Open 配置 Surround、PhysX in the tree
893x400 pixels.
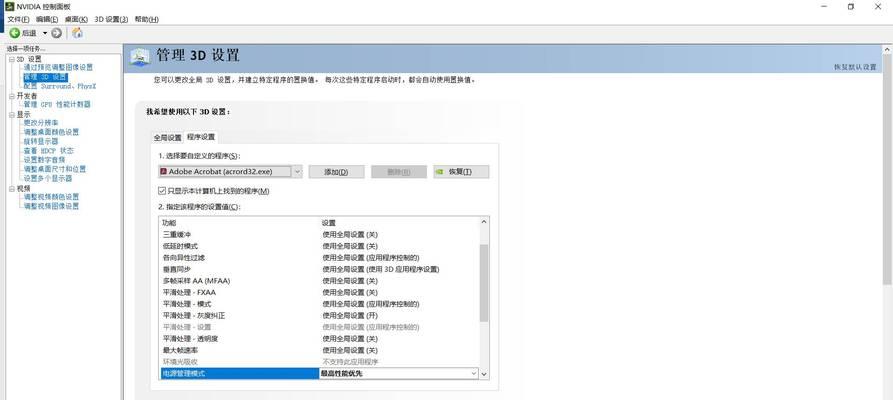(60, 86)
